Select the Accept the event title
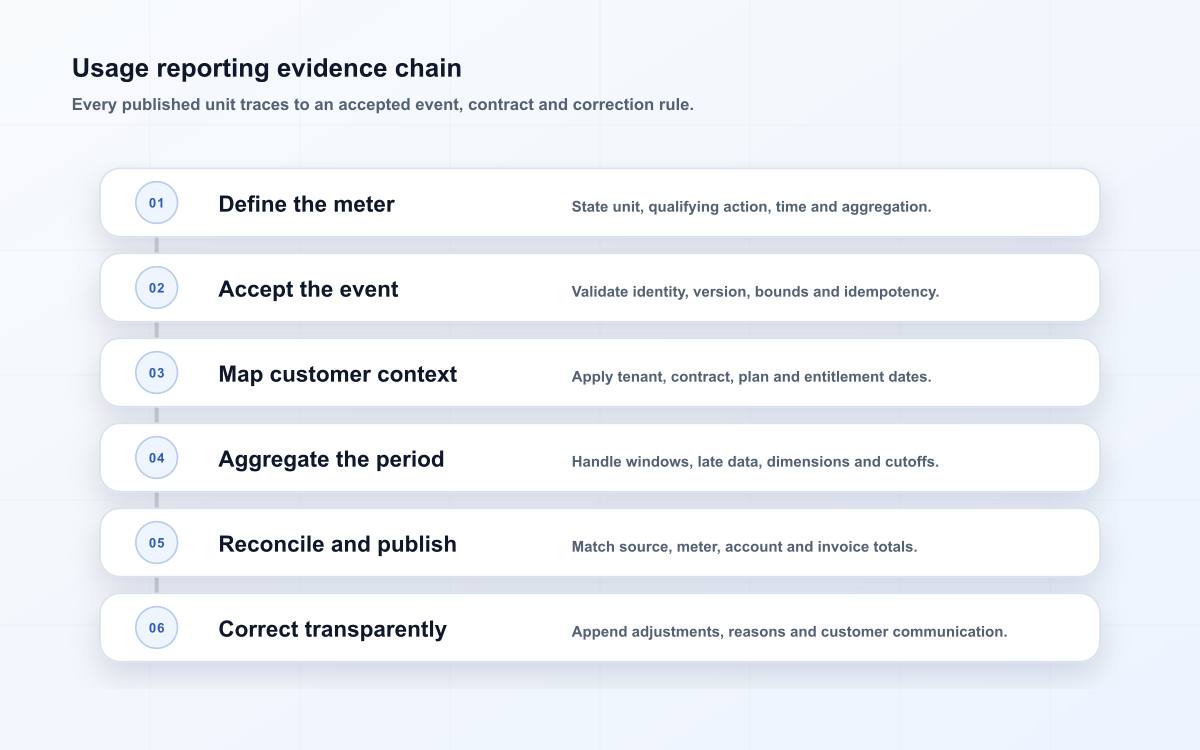The height and width of the screenshot is (750, 1200). (308, 289)
